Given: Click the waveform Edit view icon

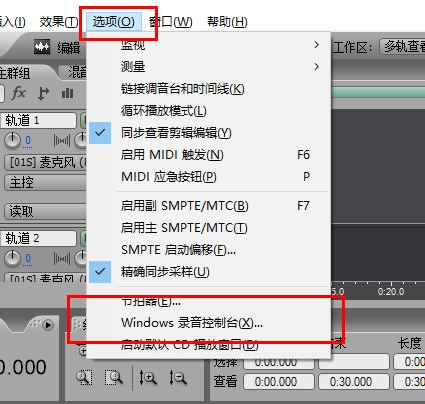Looking at the screenshot, I should tap(42, 47).
